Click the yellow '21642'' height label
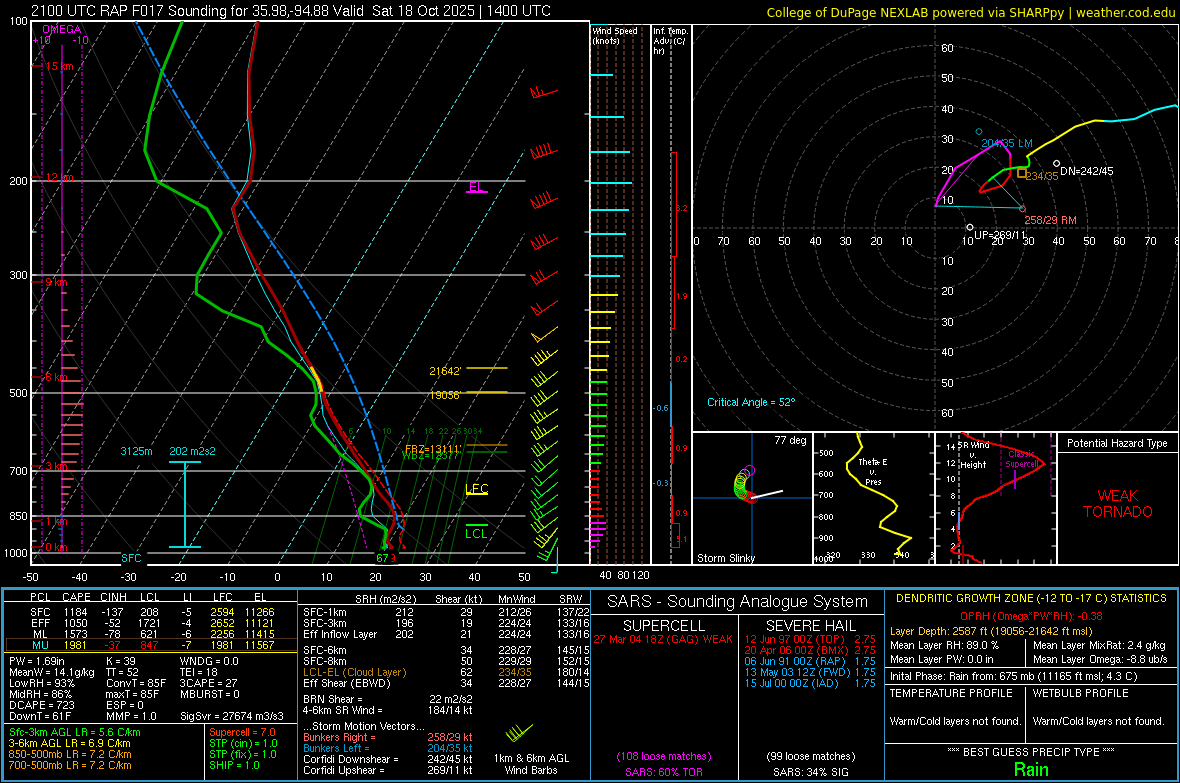 point(445,371)
